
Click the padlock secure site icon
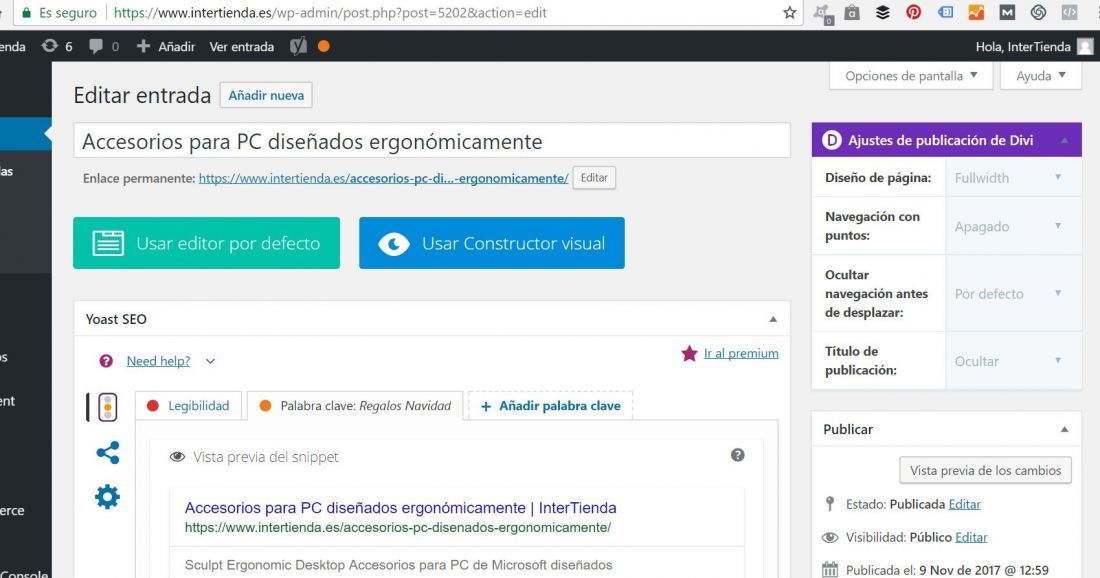tap(27, 13)
